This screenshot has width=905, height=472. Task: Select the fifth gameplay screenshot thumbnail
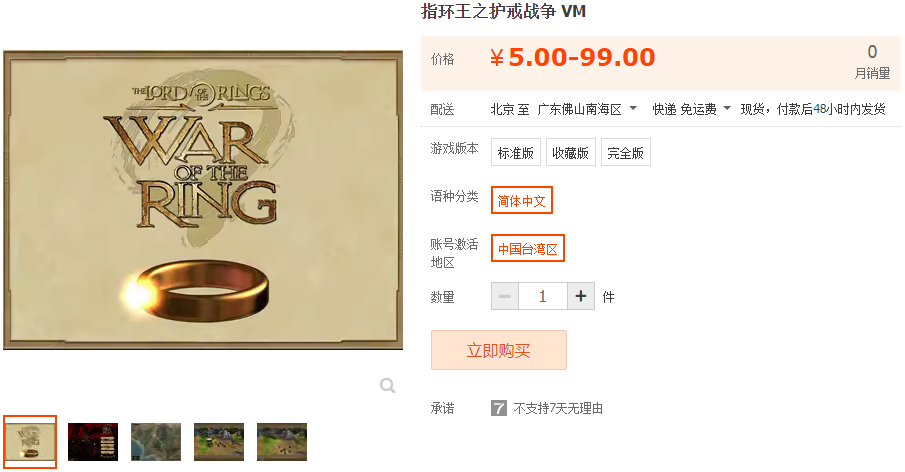(x=282, y=442)
